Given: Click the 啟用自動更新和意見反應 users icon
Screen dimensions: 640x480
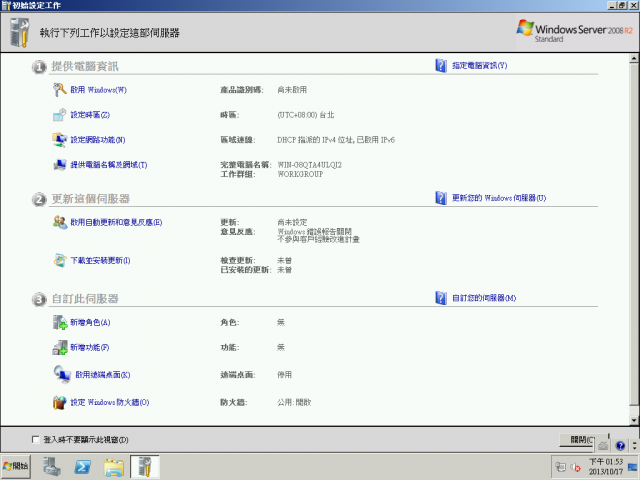Looking at the screenshot, I should click(x=60, y=222).
